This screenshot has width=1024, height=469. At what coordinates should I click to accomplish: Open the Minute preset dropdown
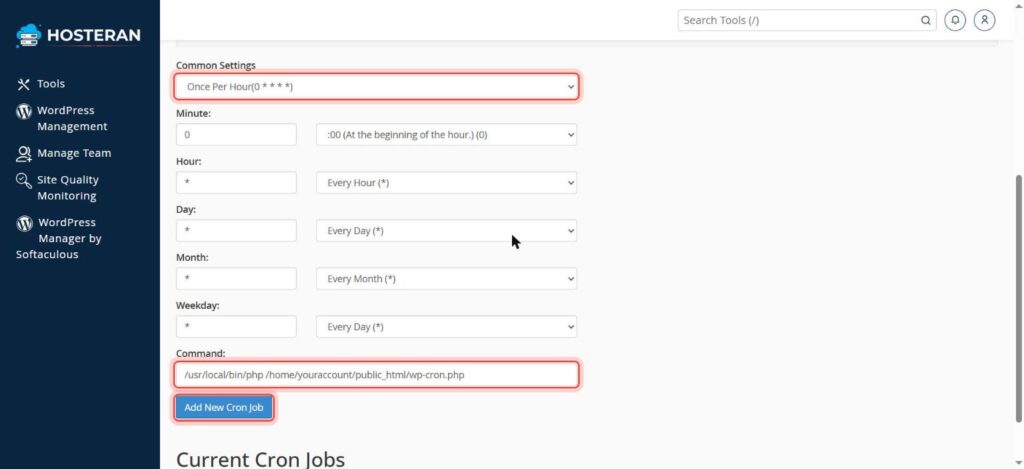click(x=446, y=135)
